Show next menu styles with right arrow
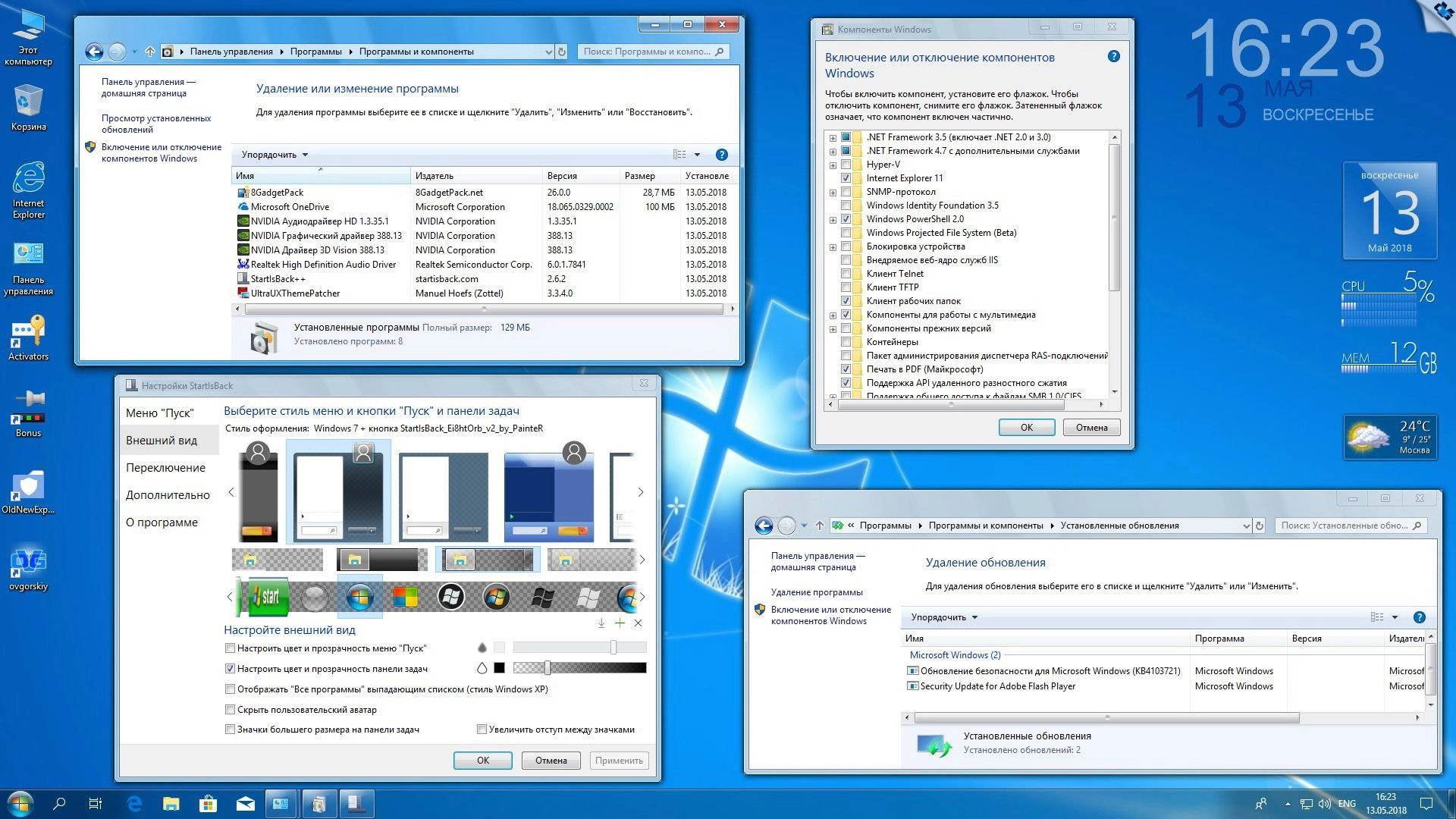This screenshot has height=819, width=1456. 641,492
